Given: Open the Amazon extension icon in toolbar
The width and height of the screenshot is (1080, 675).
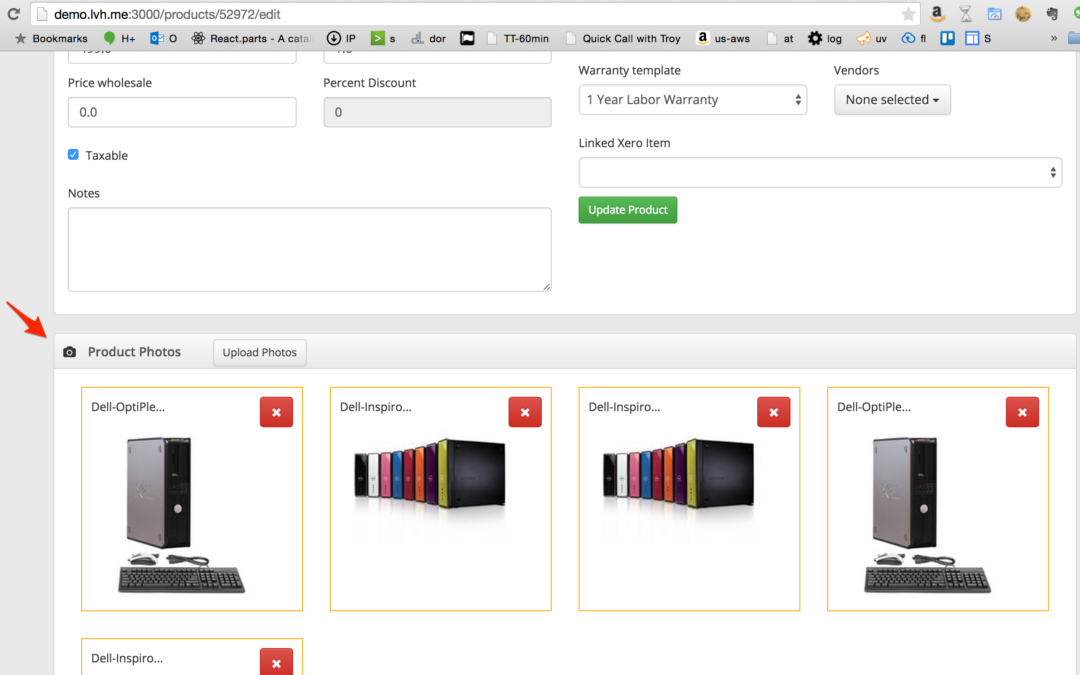Looking at the screenshot, I should pyautogui.click(x=937, y=13).
